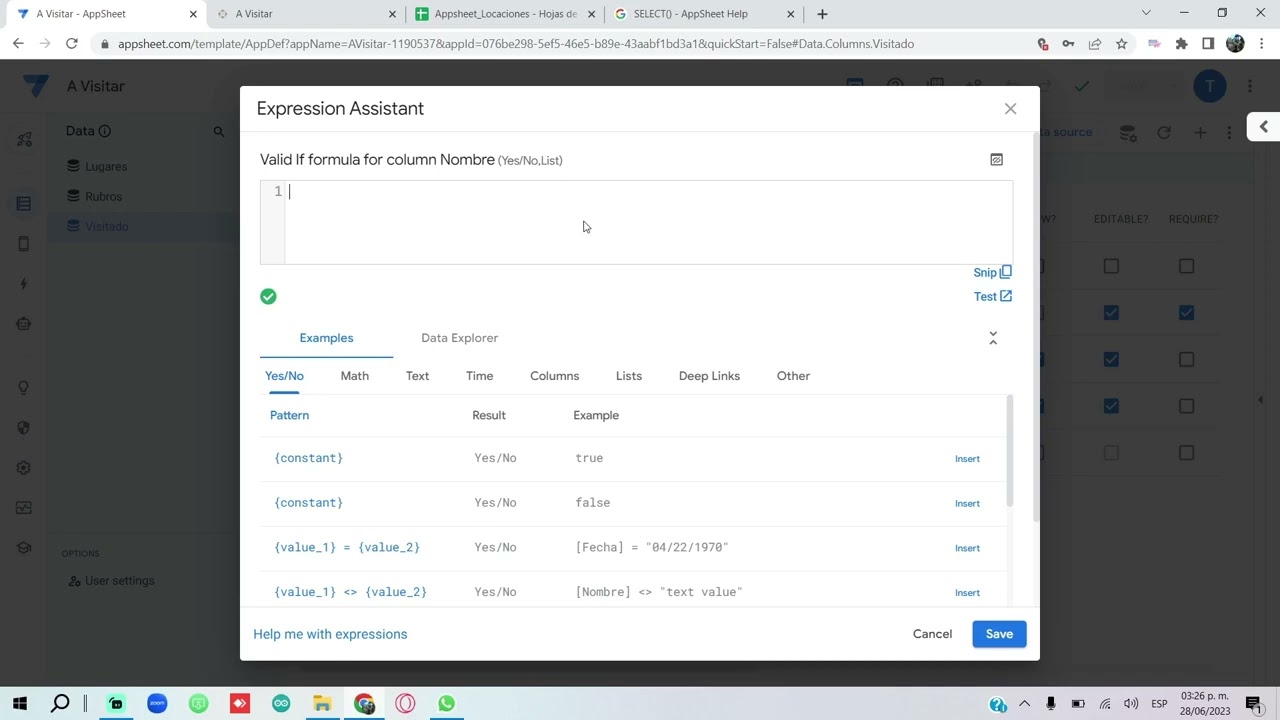Open the editor main three-dot menu
The height and width of the screenshot is (720, 1280).
click(1250, 86)
